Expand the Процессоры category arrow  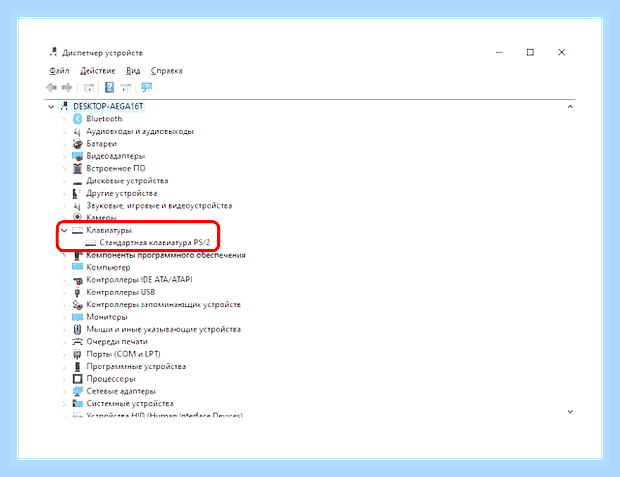(64, 379)
